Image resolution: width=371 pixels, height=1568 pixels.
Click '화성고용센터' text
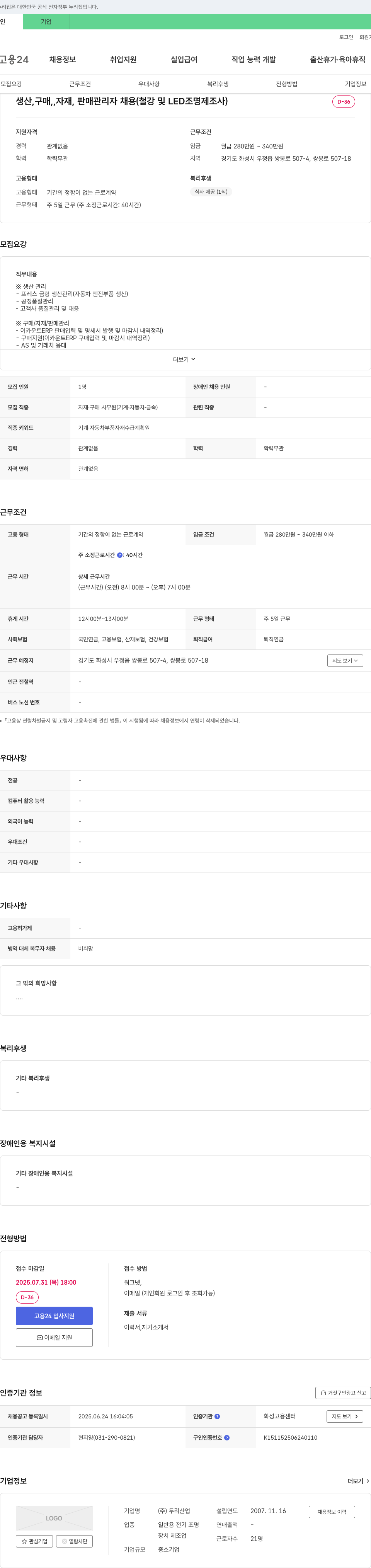pos(279,1416)
